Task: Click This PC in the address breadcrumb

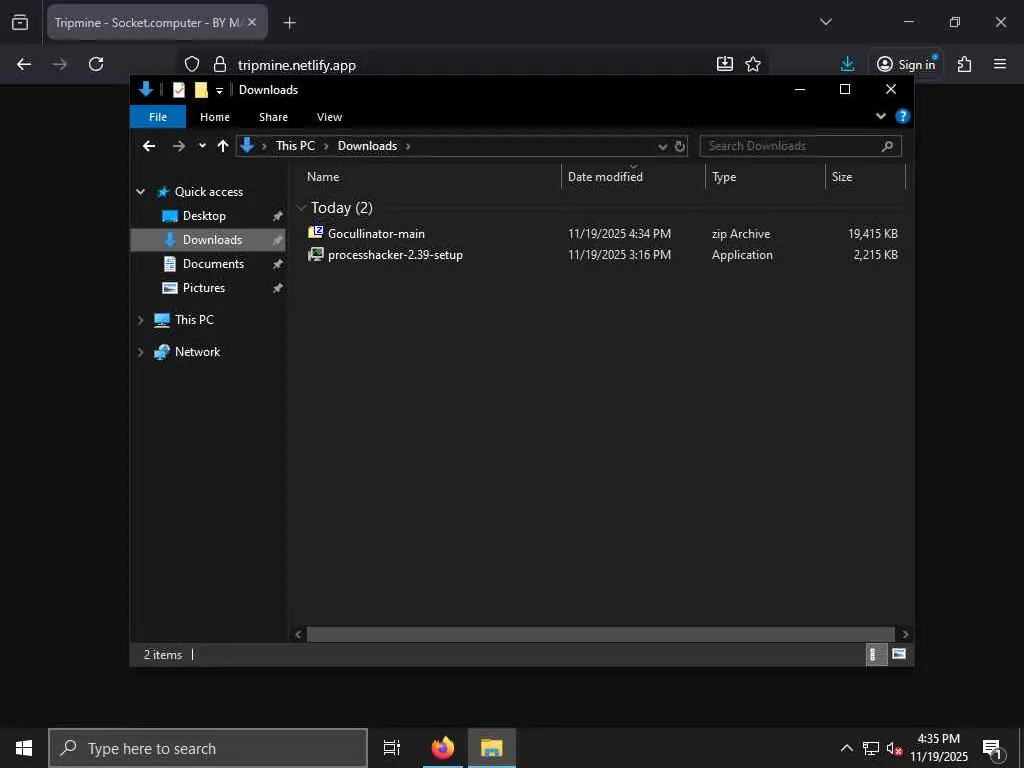Action: 295,146
